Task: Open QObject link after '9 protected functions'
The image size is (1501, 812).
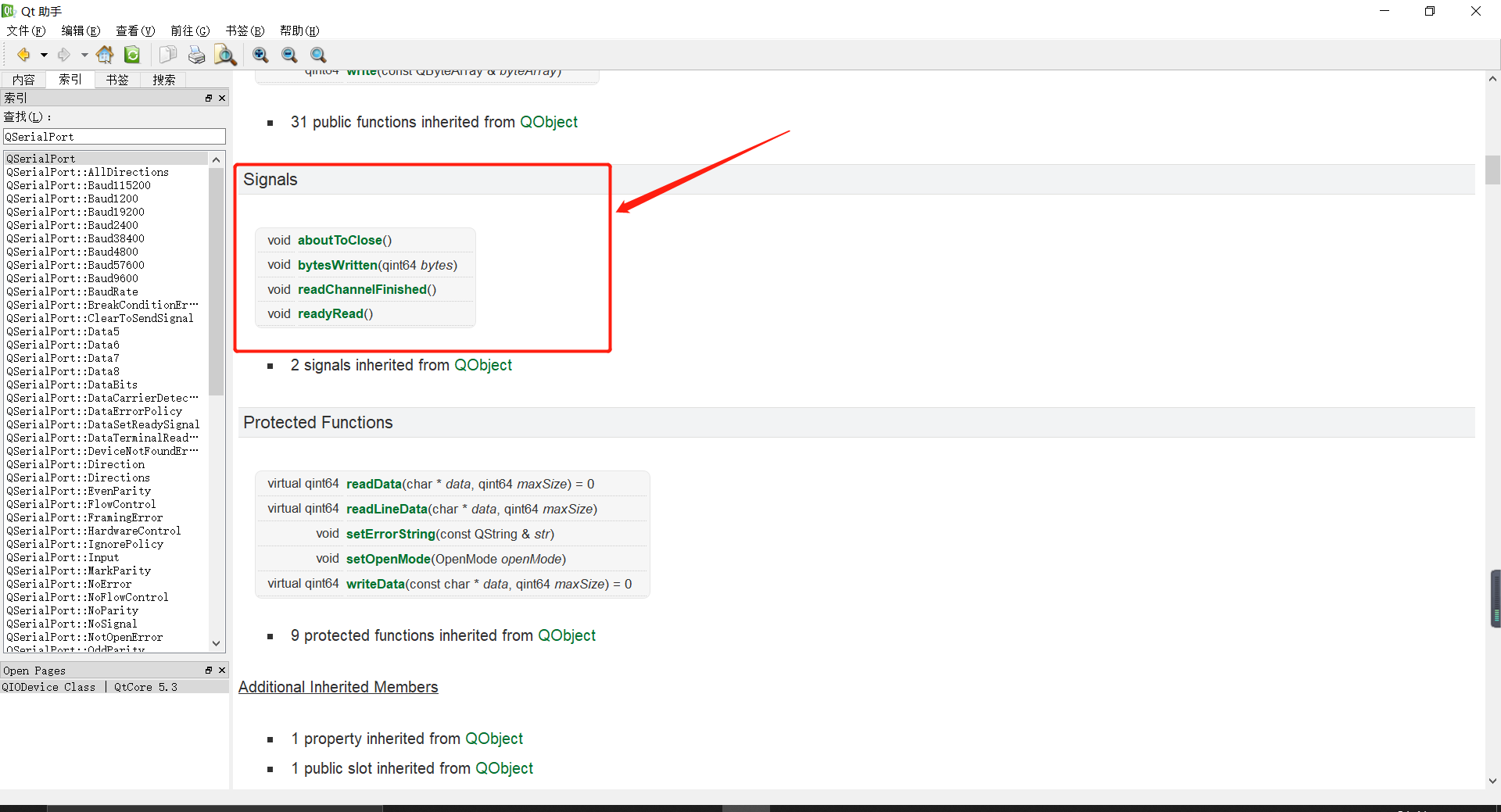Action: (x=567, y=635)
